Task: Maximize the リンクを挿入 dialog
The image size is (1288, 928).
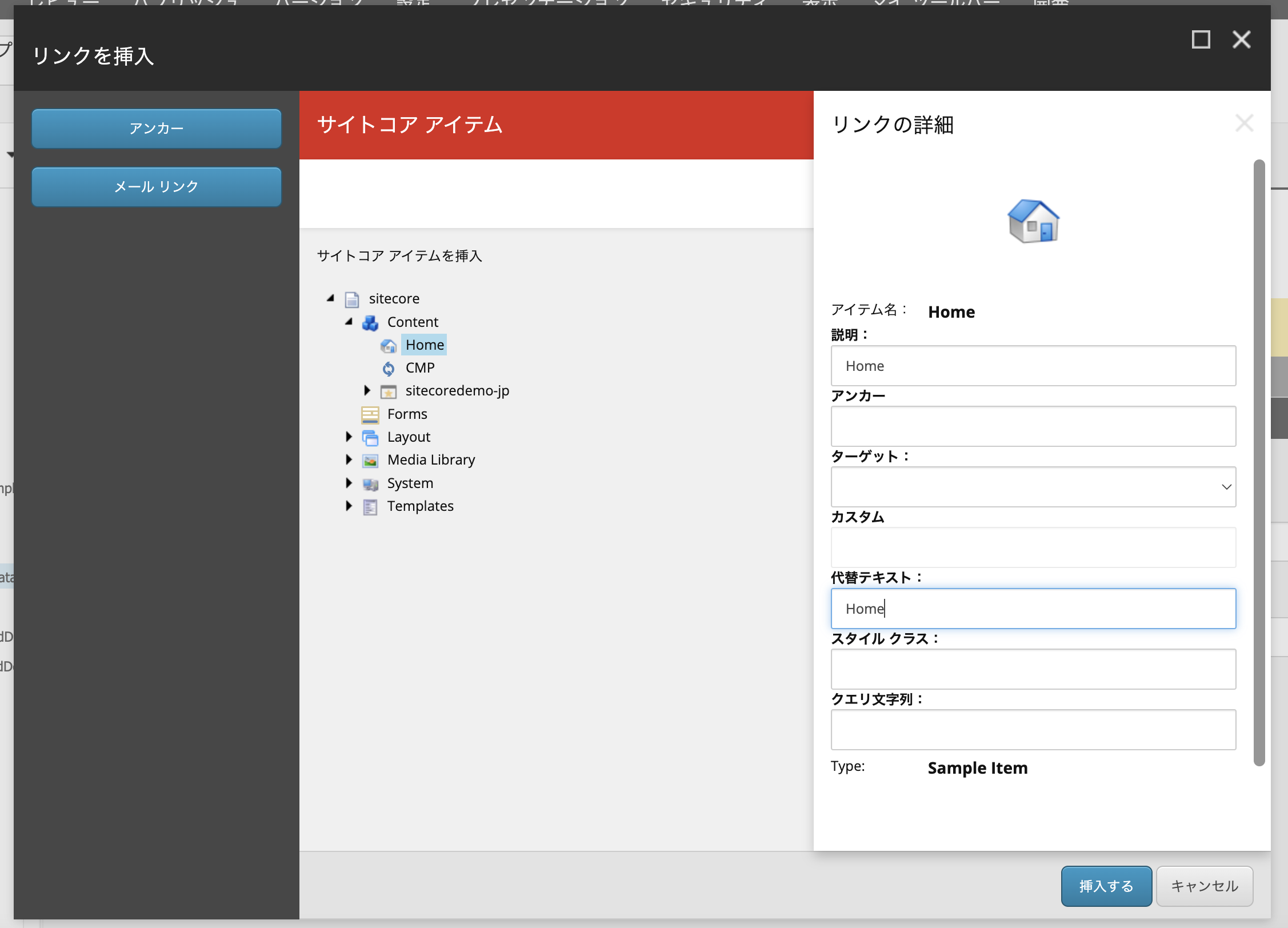Action: tap(1201, 40)
